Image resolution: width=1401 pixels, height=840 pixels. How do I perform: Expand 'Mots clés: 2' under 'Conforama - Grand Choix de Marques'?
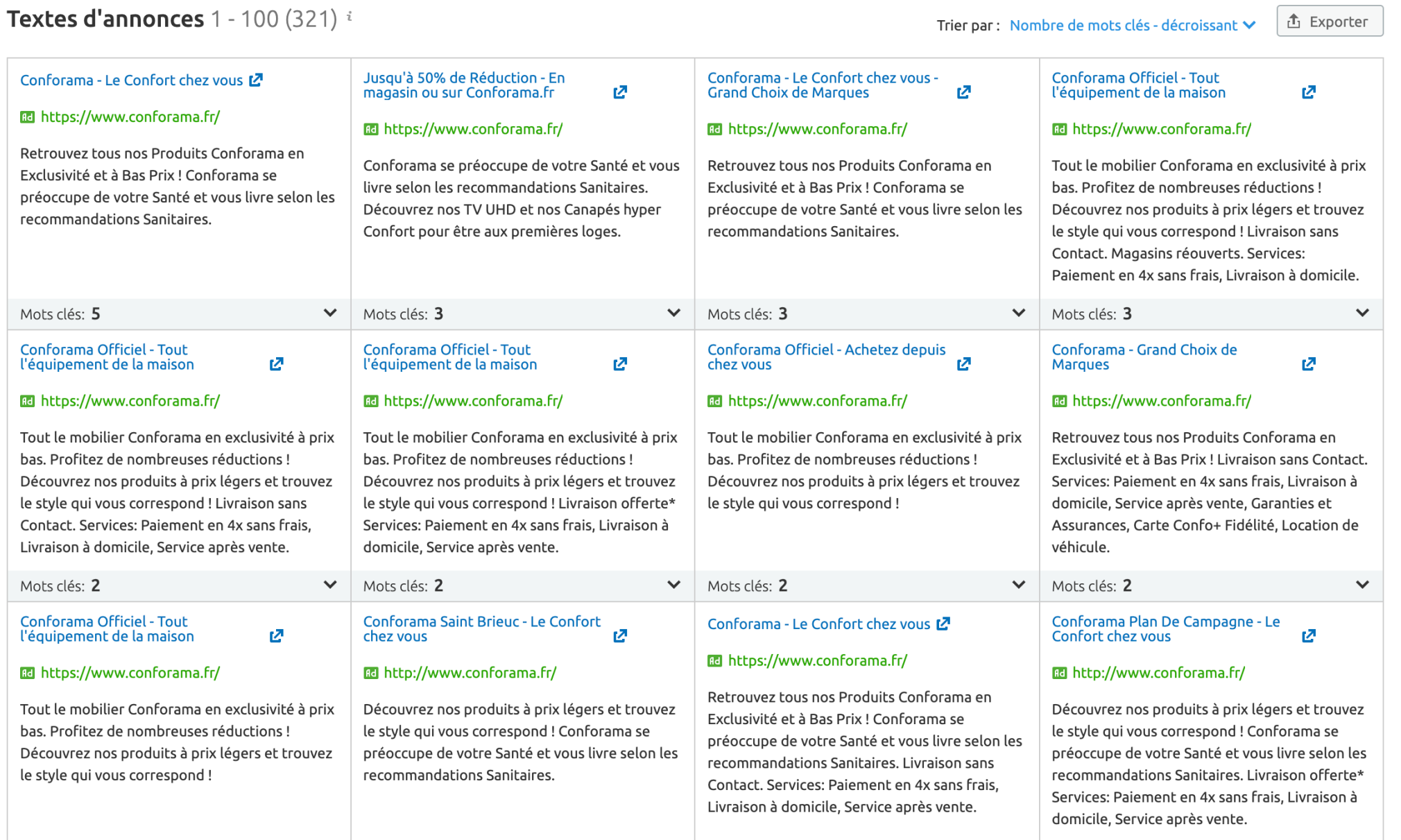click(1362, 585)
